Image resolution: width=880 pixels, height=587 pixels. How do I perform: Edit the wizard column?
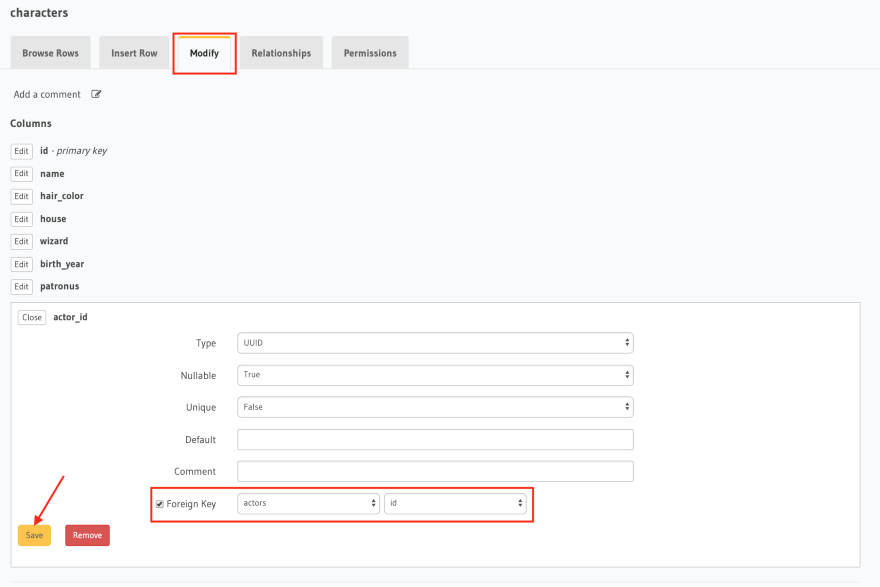click(21, 241)
